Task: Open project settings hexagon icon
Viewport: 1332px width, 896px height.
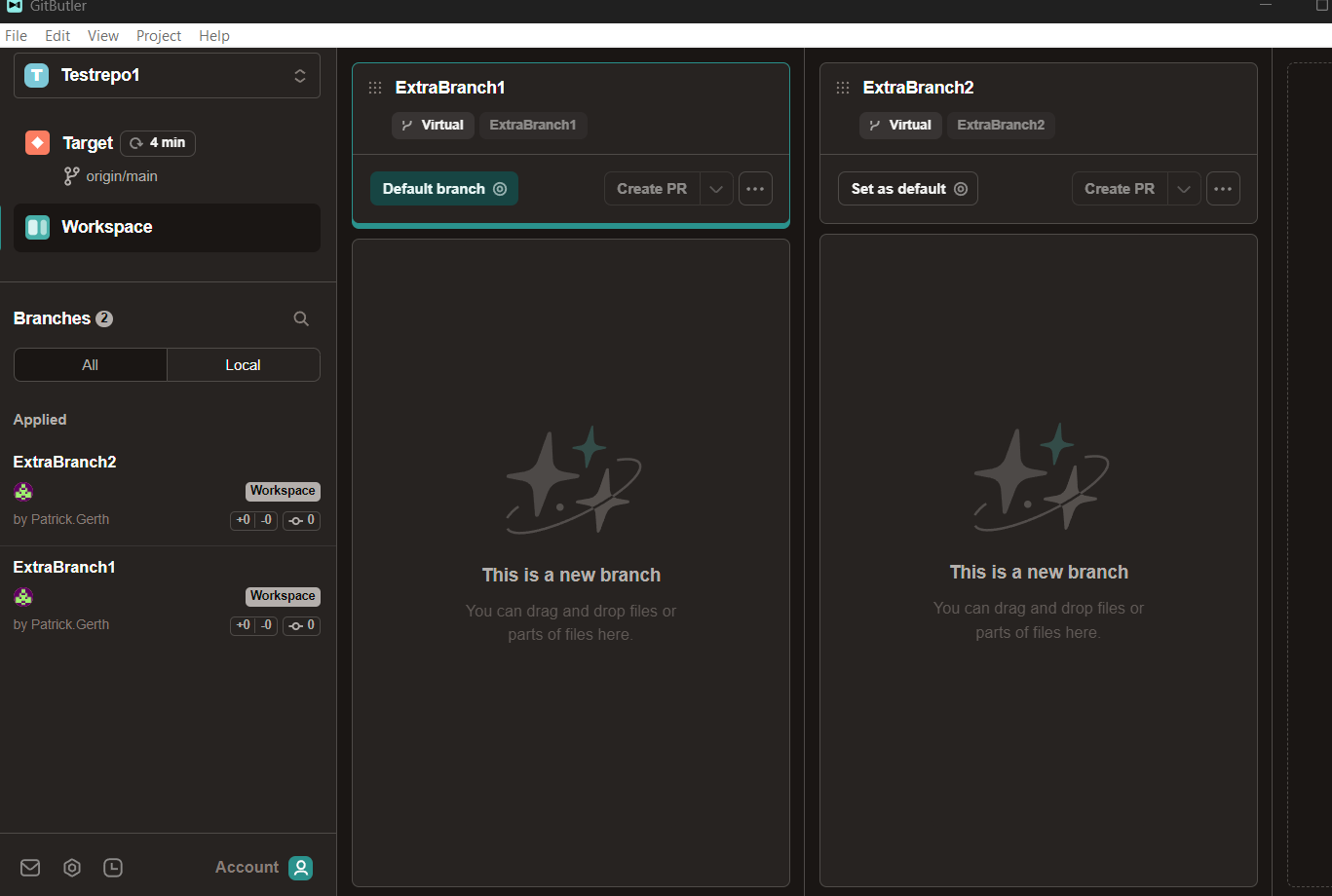Action: click(x=72, y=868)
